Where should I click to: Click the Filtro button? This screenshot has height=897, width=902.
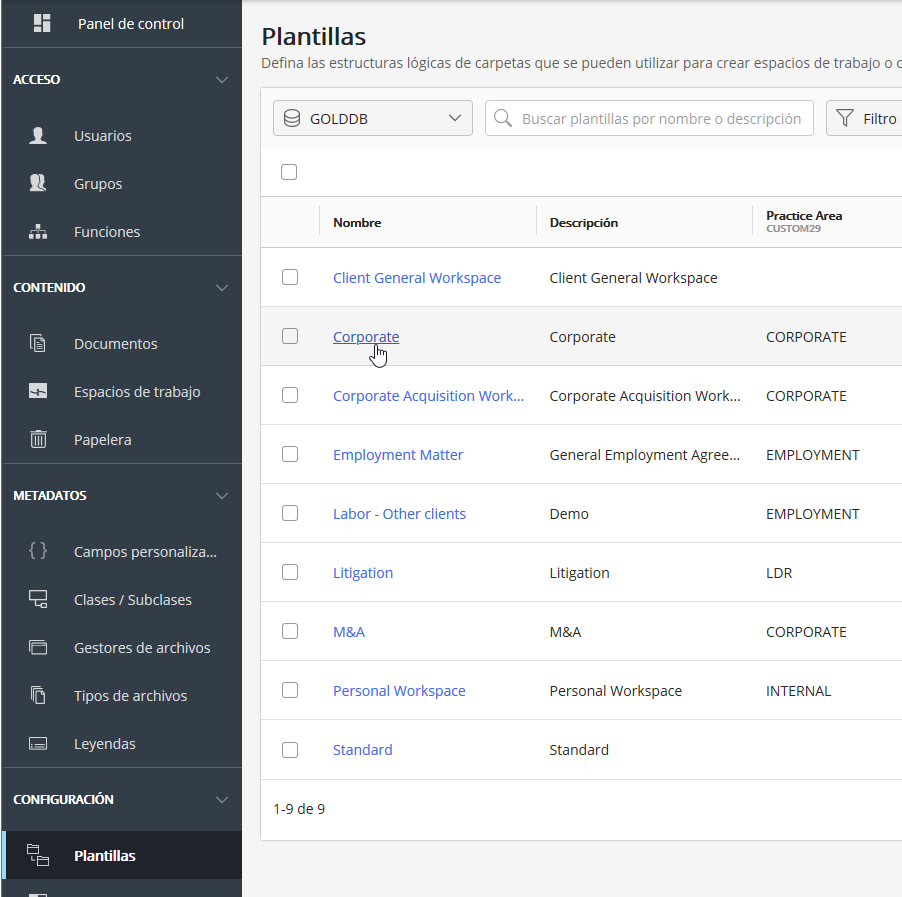(x=866, y=118)
